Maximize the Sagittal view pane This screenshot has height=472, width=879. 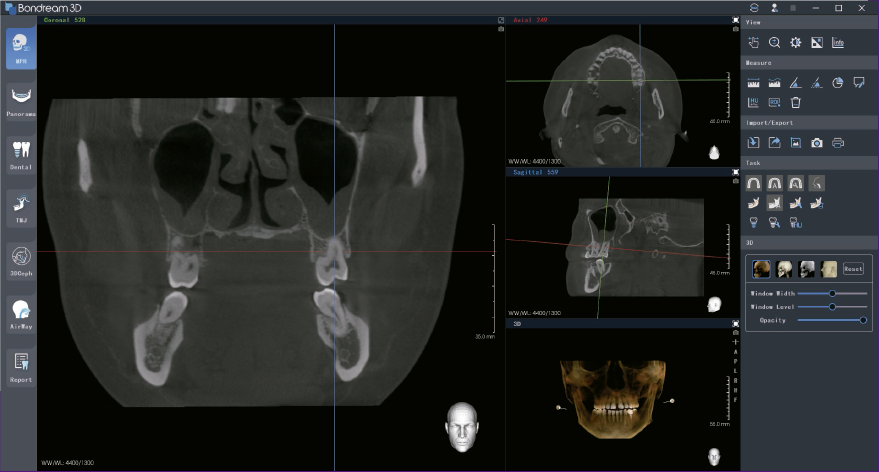pos(735,172)
